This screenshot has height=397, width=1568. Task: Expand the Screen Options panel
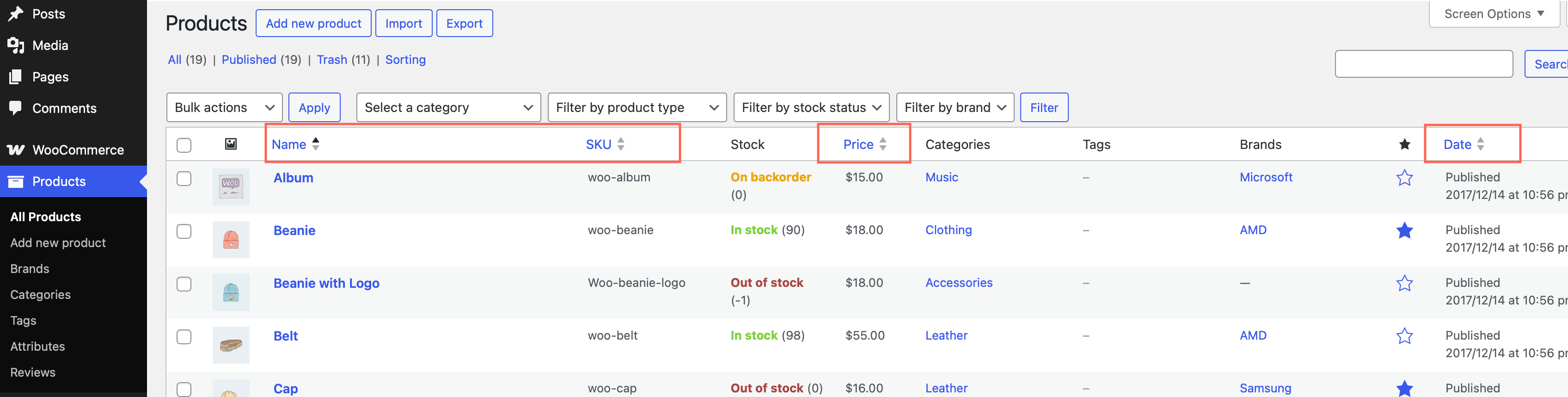pyautogui.click(x=1494, y=13)
